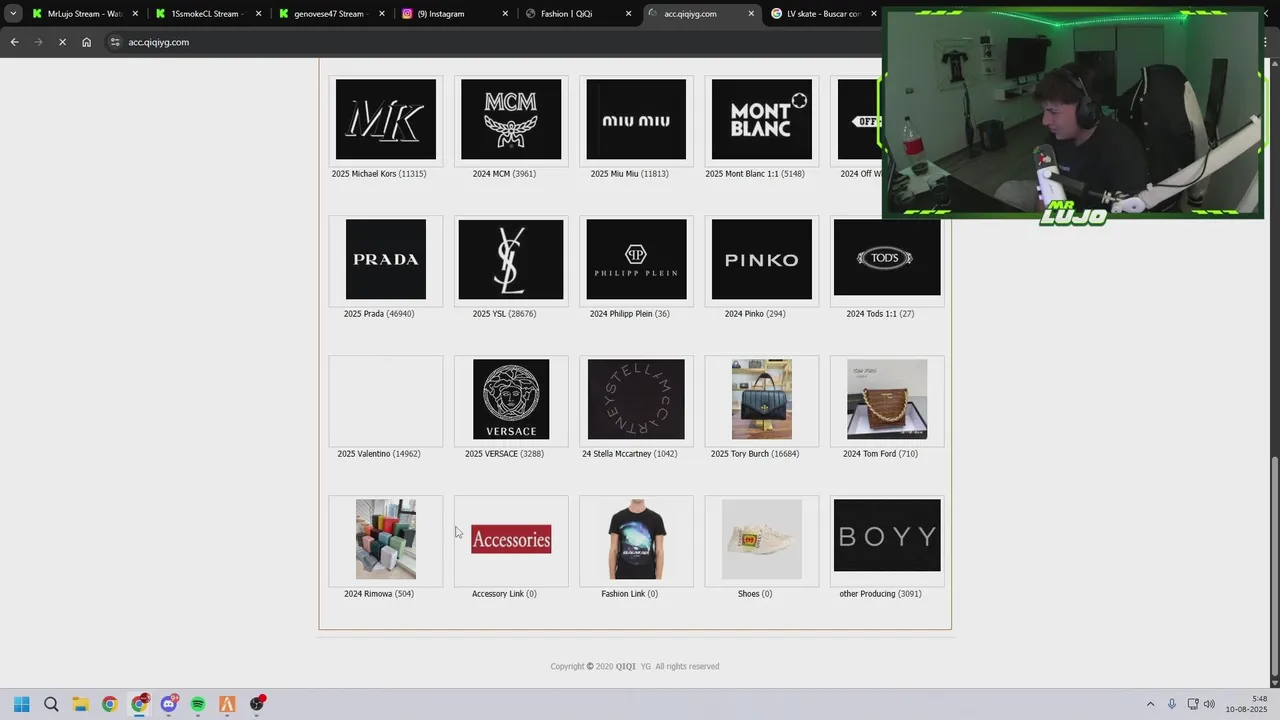Image resolution: width=1280 pixels, height=720 pixels.
Task: Click '2024 Tom Ford (710)' text link
Action: [880, 454]
